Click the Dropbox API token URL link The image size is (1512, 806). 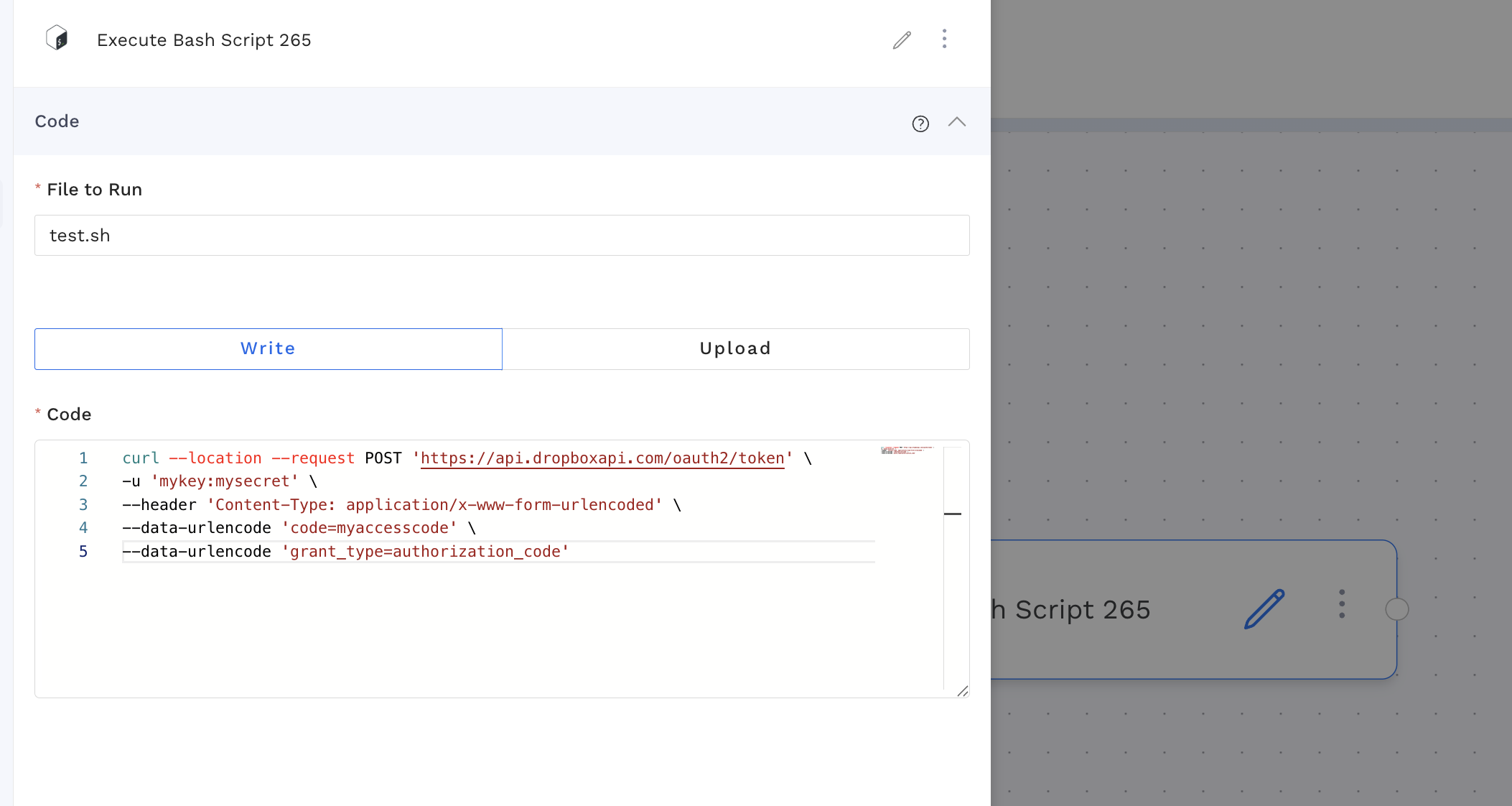click(x=602, y=458)
